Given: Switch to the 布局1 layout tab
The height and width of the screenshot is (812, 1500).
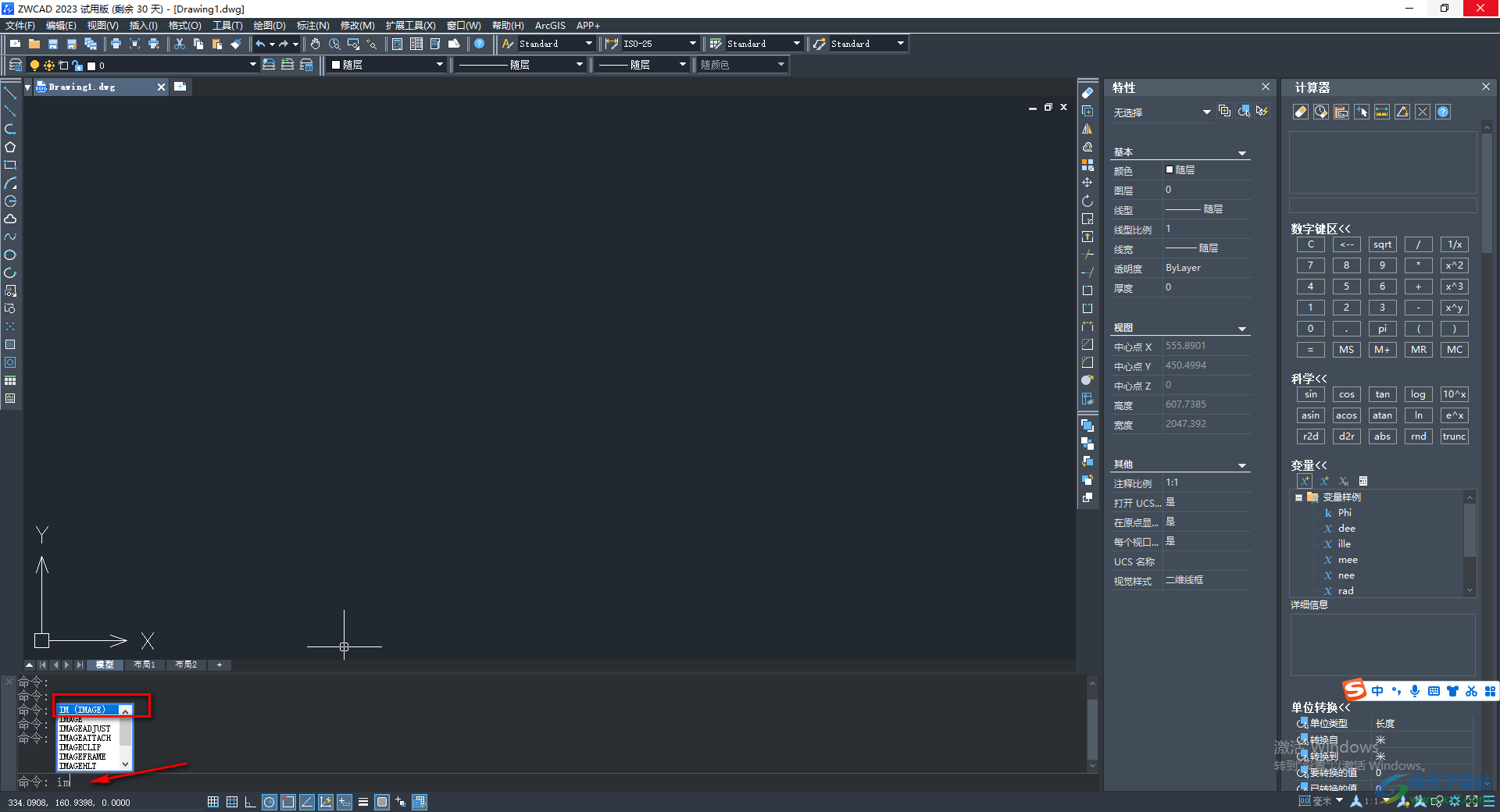Looking at the screenshot, I should pyautogui.click(x=145, y=664).
